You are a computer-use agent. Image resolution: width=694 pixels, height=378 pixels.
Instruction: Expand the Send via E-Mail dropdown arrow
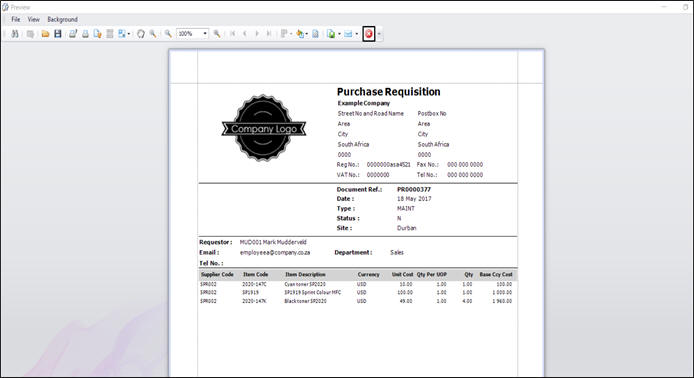click(x=357, y=34)
